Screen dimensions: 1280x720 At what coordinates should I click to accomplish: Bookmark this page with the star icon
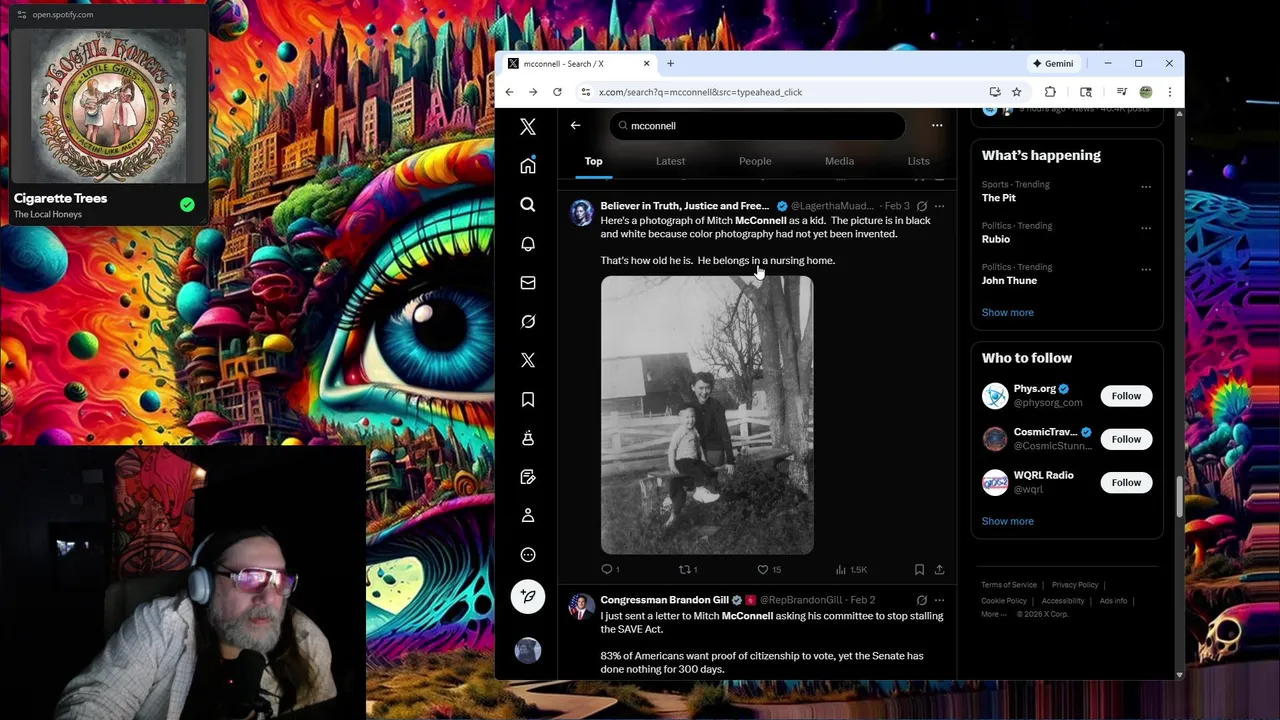[x=1016, y=92]
